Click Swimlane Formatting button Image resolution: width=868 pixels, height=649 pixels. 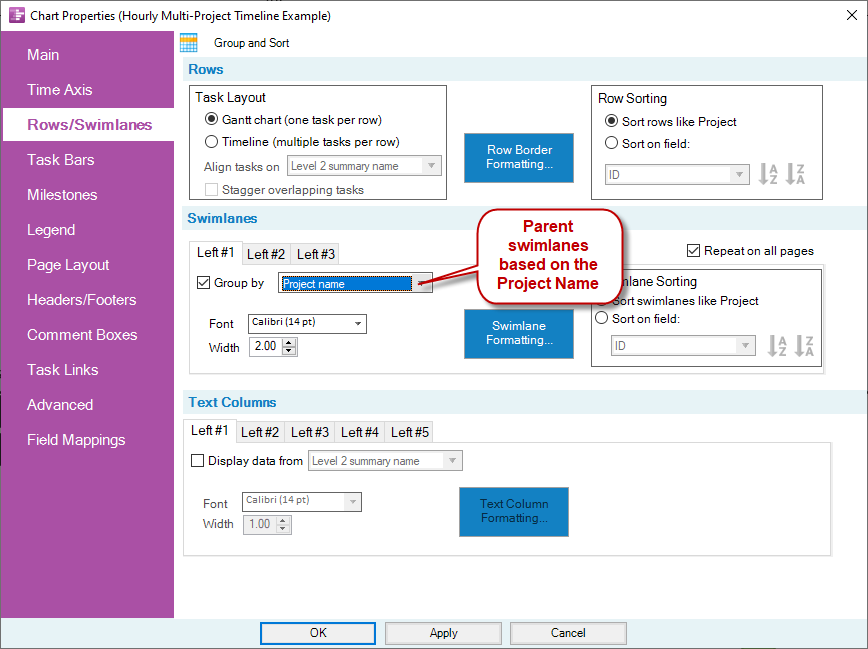tap(519, 333)
